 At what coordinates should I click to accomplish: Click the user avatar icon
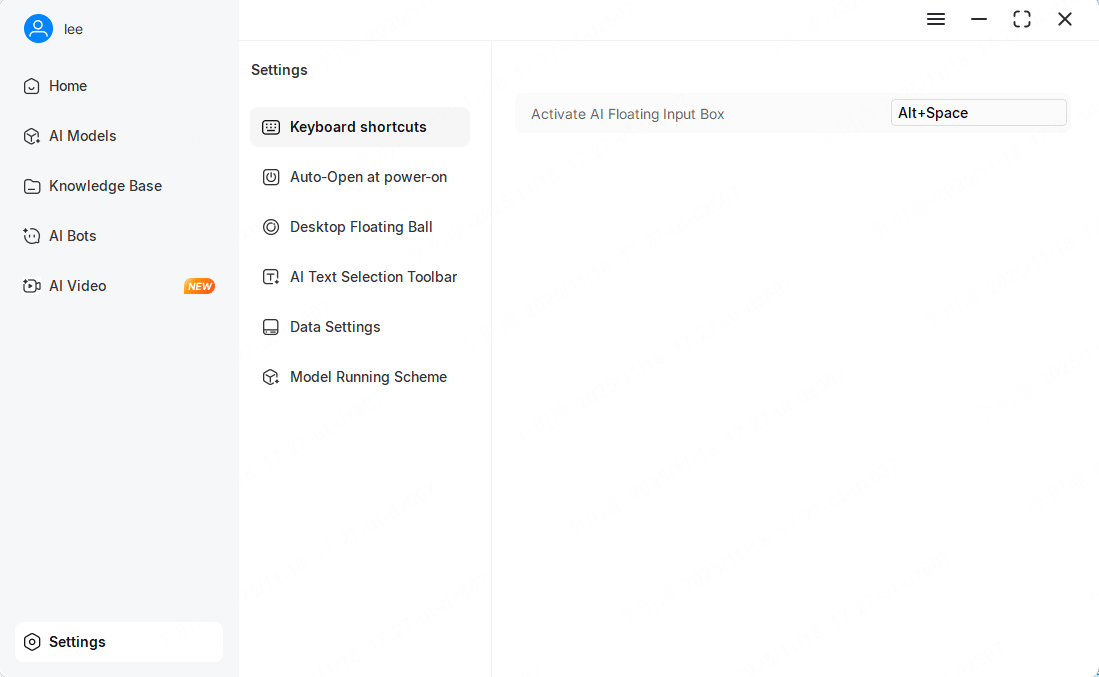pyautogui.click(x=38, y=29)
